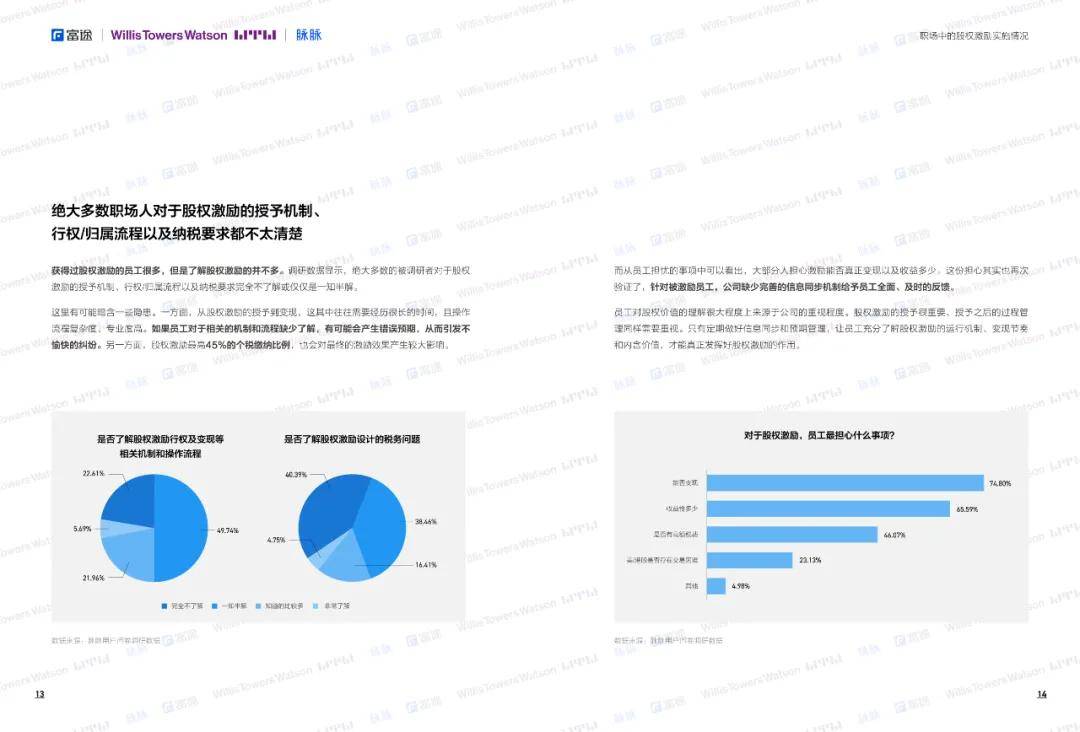Click the bar category label 其他
The image size is (1080, 732).
691,587
